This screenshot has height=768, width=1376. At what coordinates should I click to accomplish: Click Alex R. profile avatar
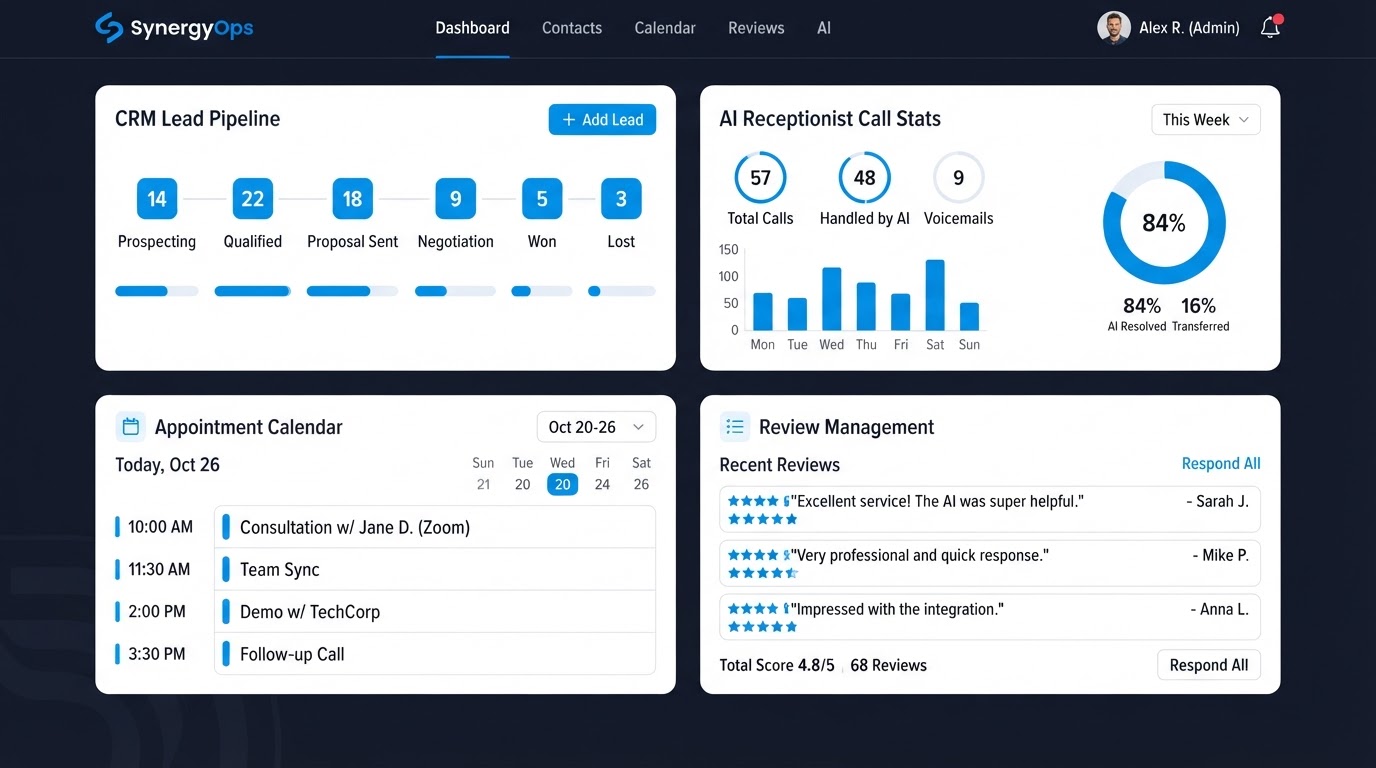pos(1114,28)
